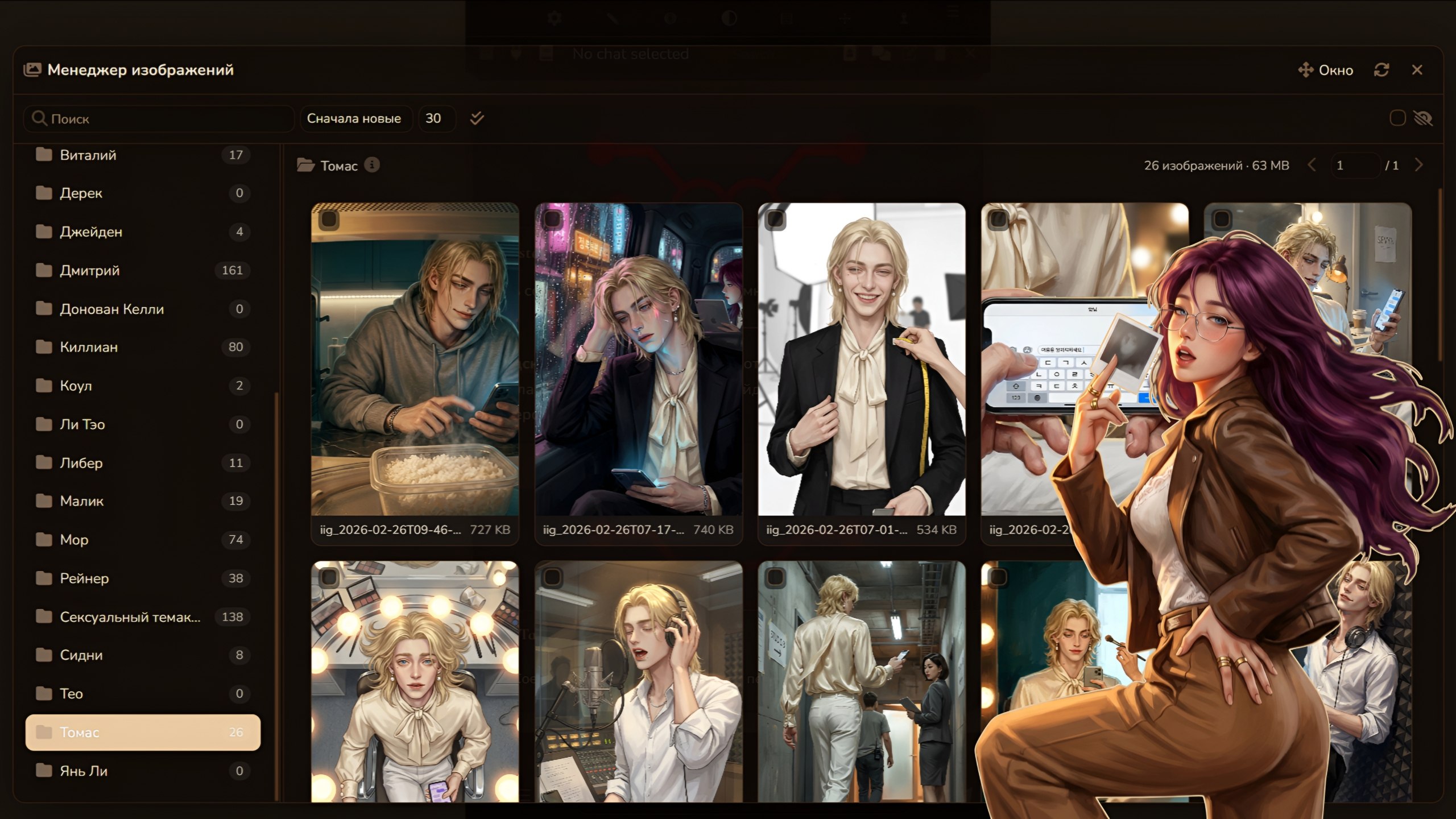Click the Окно detach window button
1456x819 pixels.
(1325, 70)
